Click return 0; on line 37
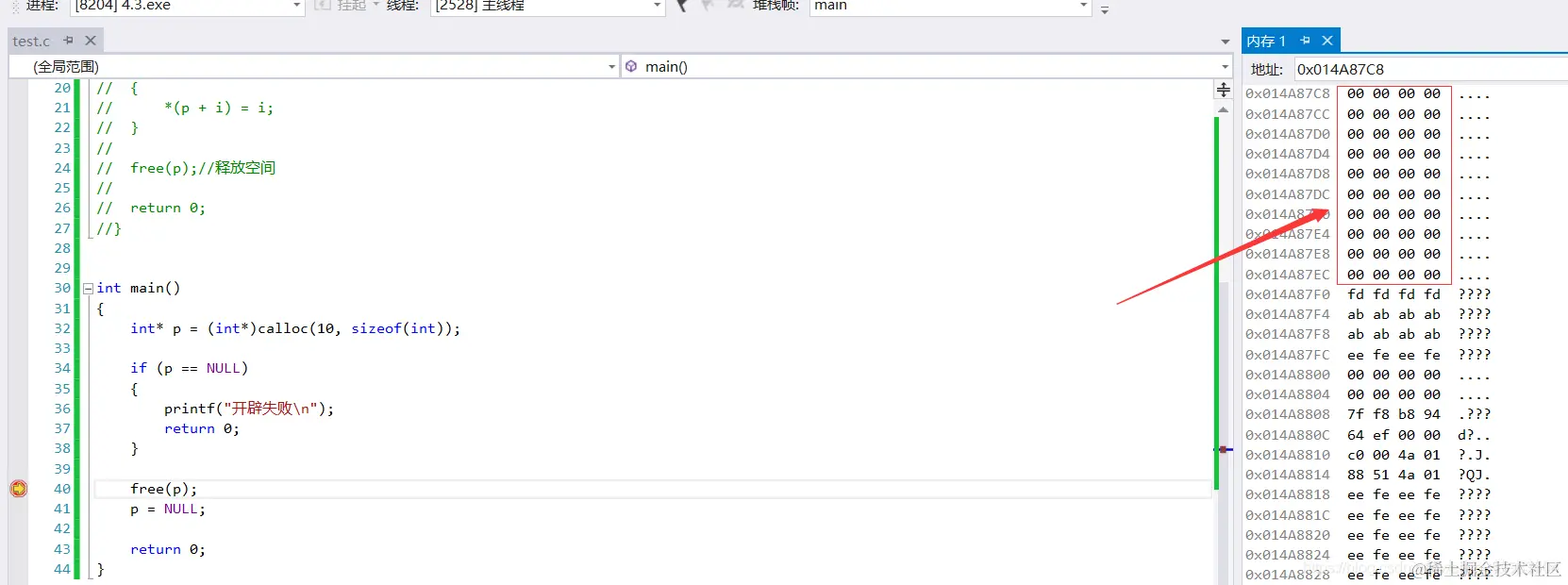The width and height of the screenshot is (1568, 585). coord(202,428)
